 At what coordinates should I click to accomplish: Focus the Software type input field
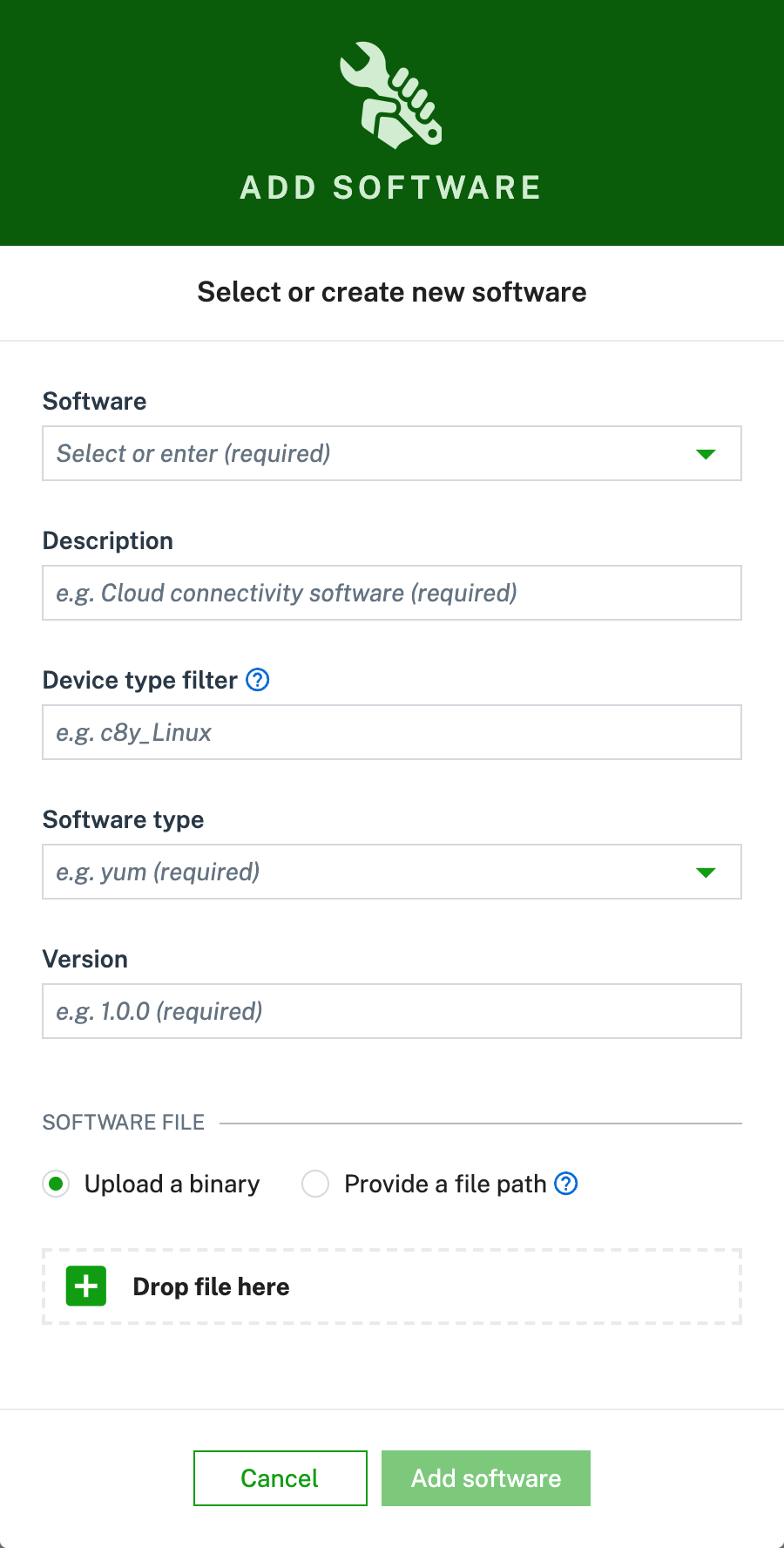tap(392, 872)
